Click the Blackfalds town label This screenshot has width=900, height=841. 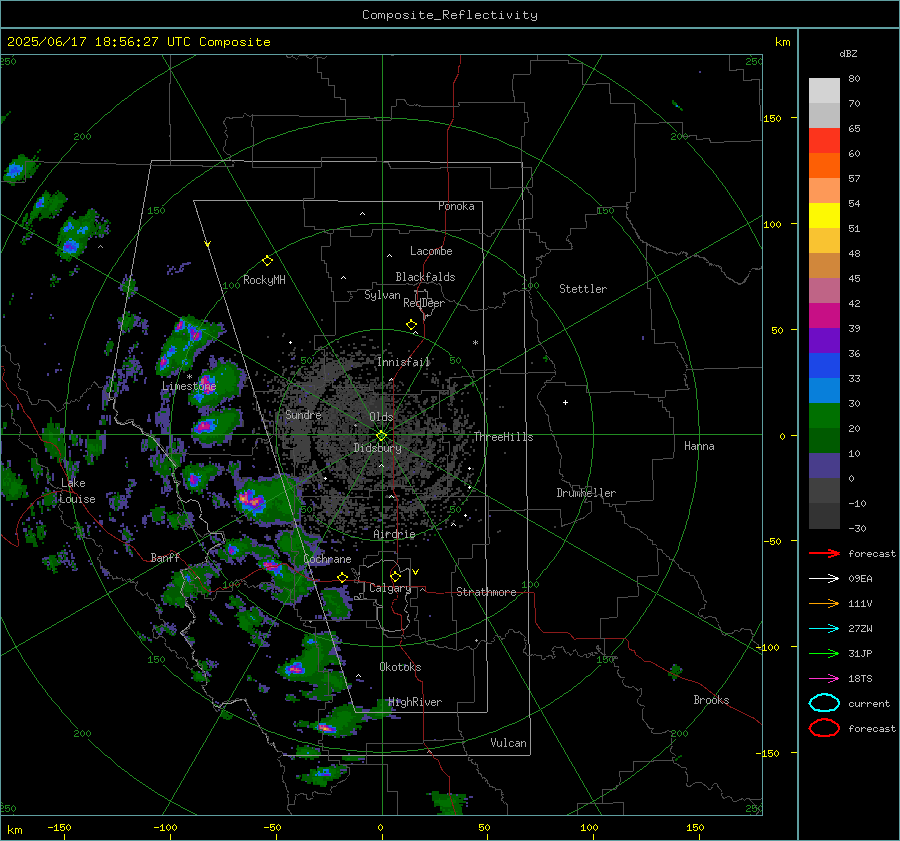point(425,277)
